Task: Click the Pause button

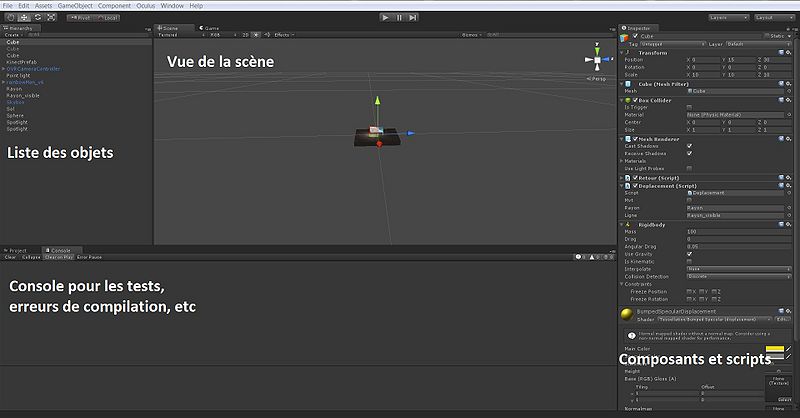Action: pyautogui.click(x=400, y=17)
